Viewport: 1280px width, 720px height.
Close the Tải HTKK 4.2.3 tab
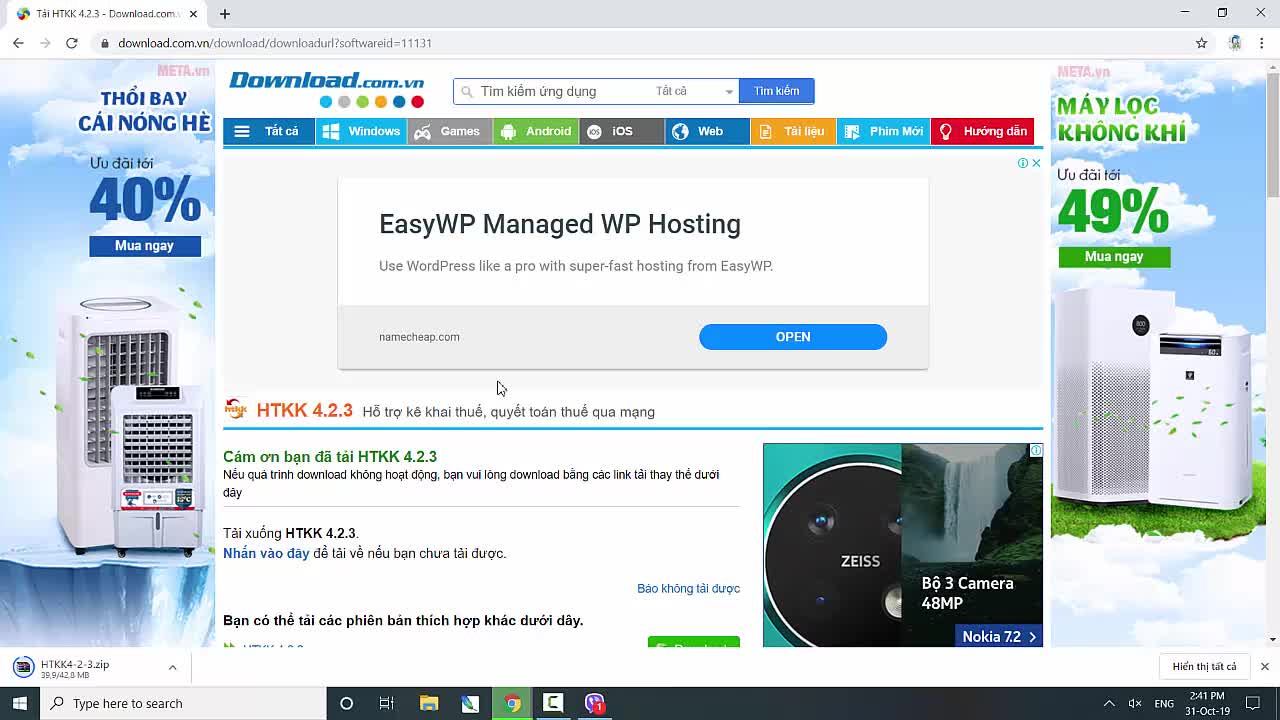pos(193,14)
